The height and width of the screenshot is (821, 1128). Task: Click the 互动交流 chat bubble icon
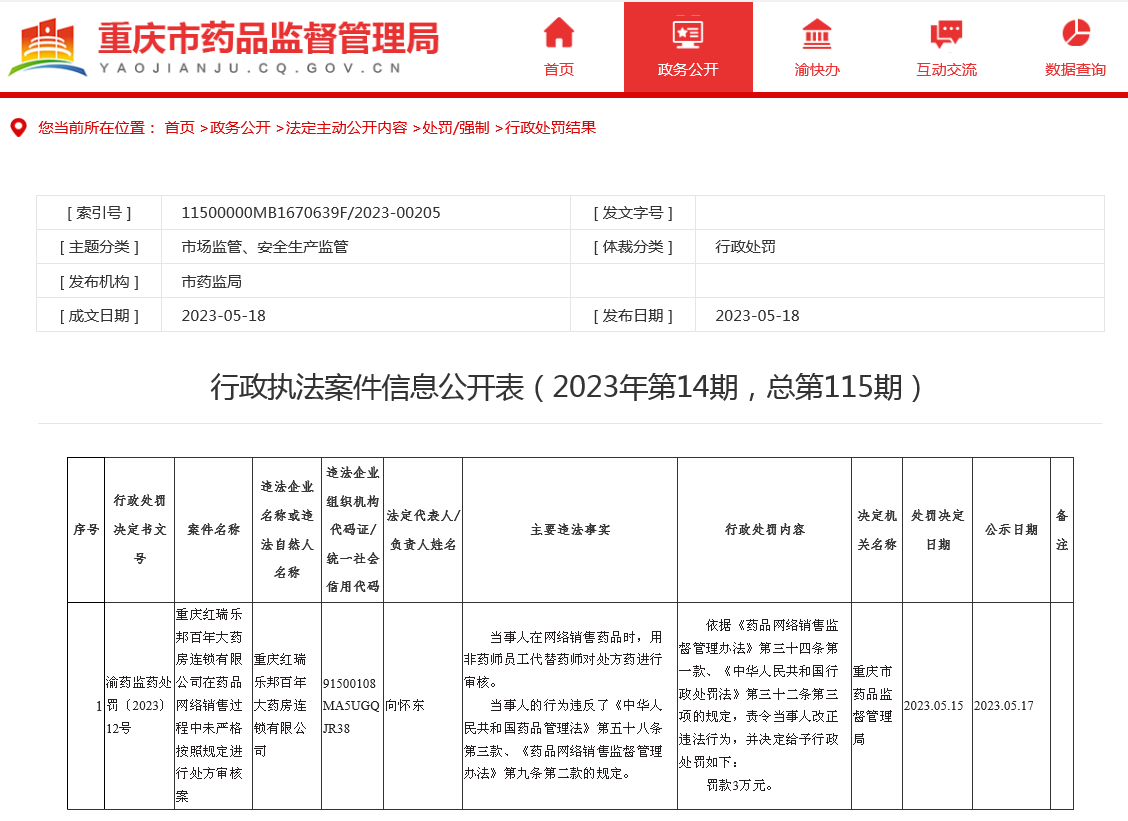(946, 33)
